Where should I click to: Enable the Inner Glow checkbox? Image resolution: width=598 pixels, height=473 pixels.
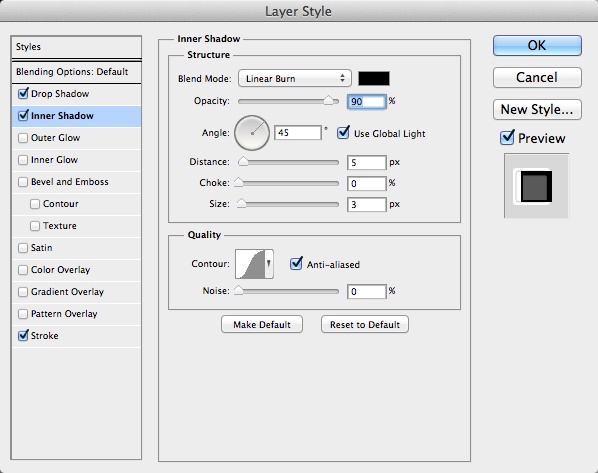(x=23, y=160)
